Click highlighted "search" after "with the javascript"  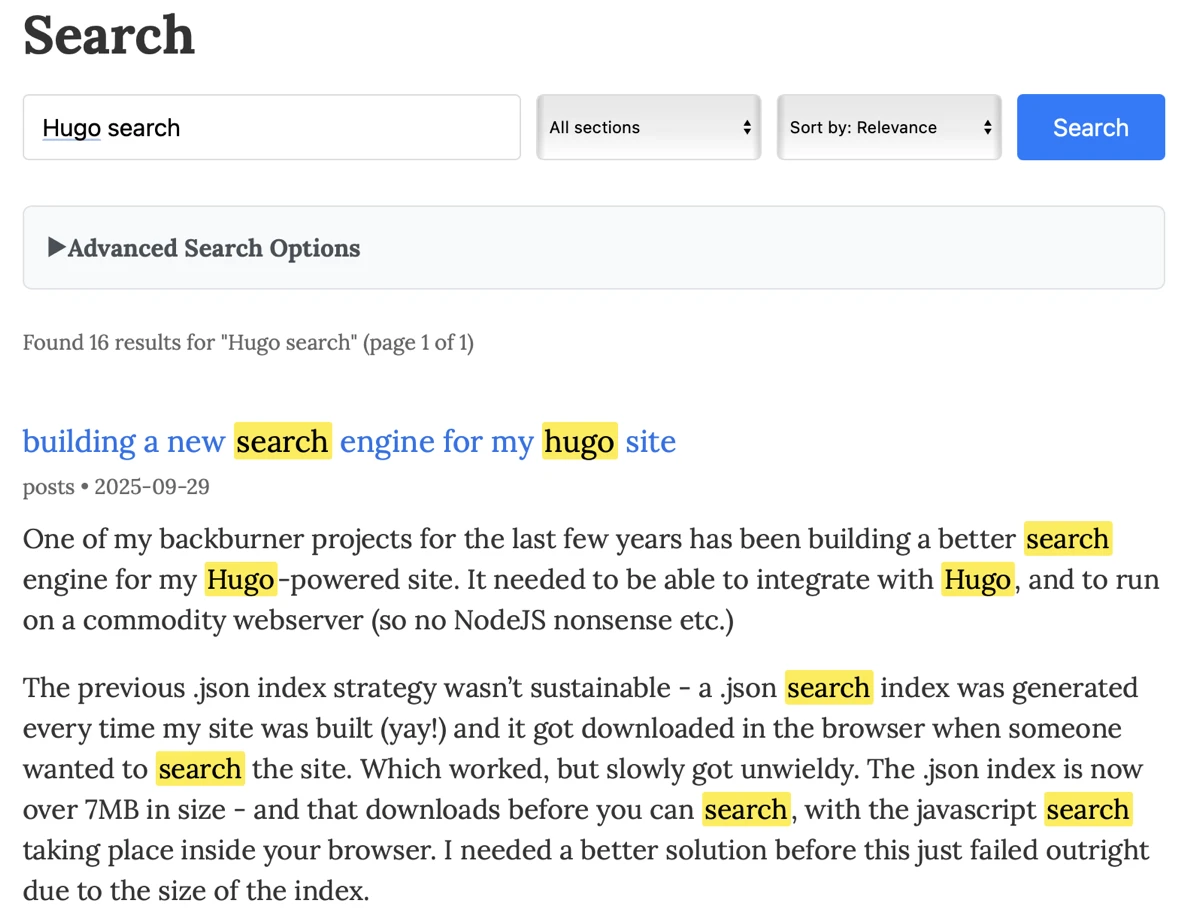[1088, 809]
